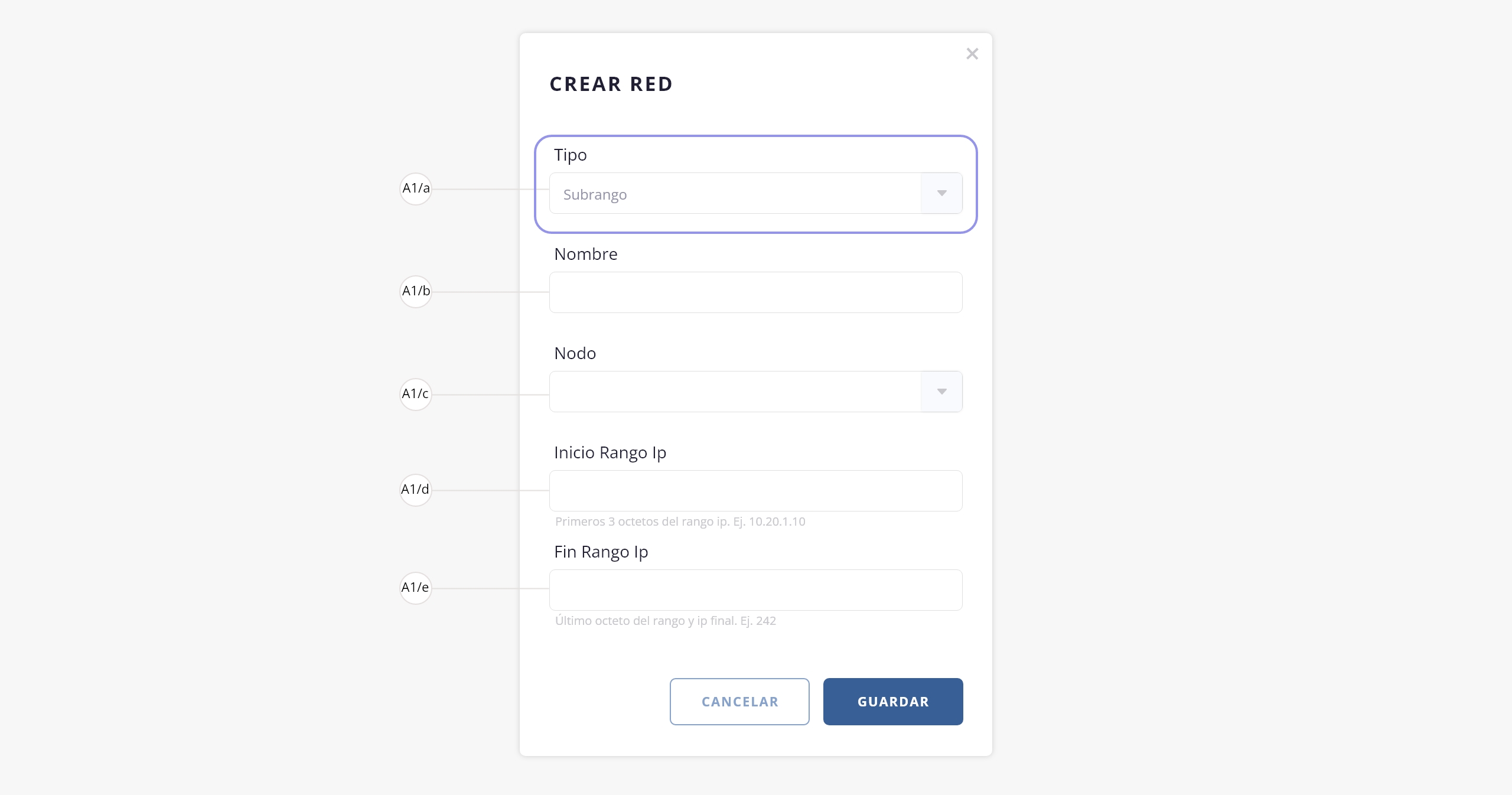This screenshot has height=795, width=1512.
Task: Click the Nodo field label
Action: coord(575,354)
